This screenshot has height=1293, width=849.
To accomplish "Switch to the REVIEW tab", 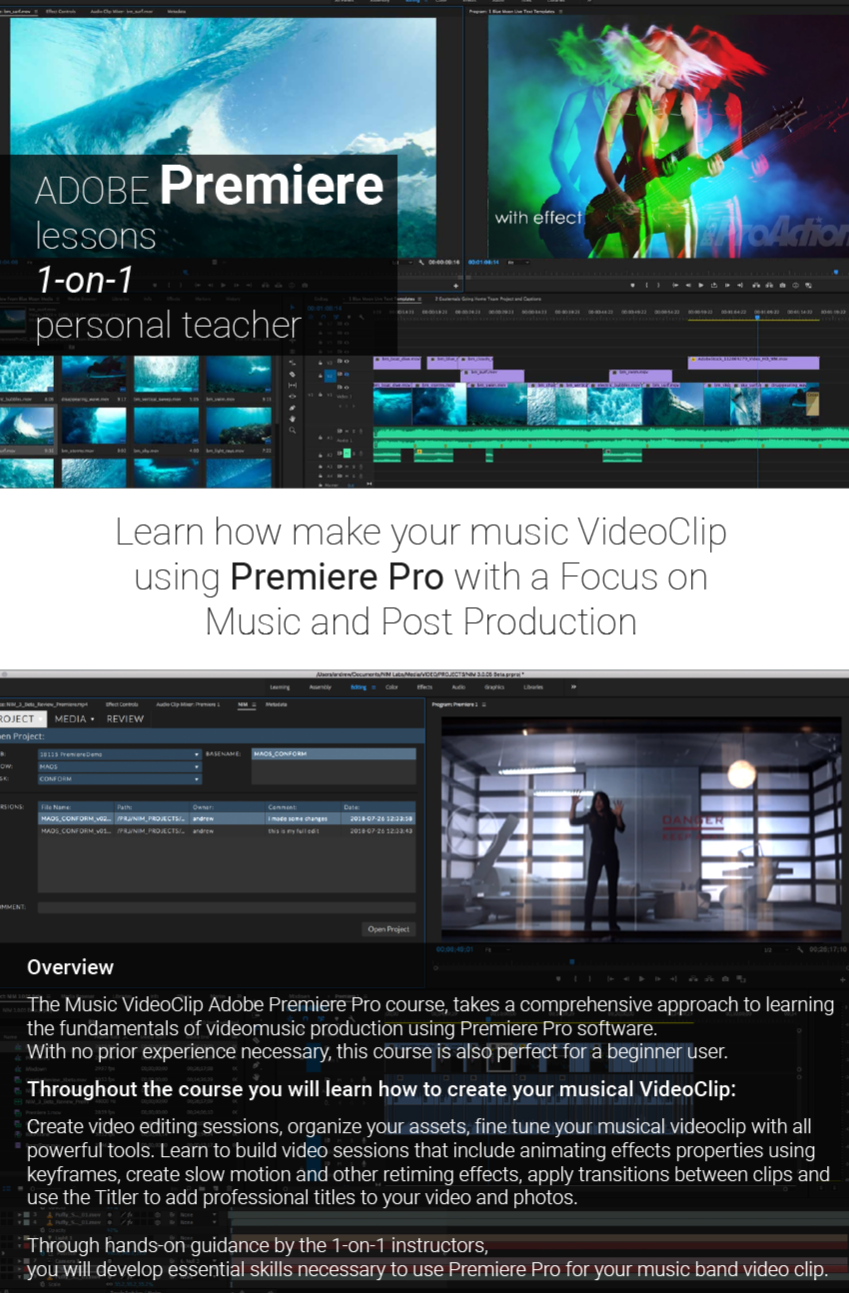I will 125,718.
